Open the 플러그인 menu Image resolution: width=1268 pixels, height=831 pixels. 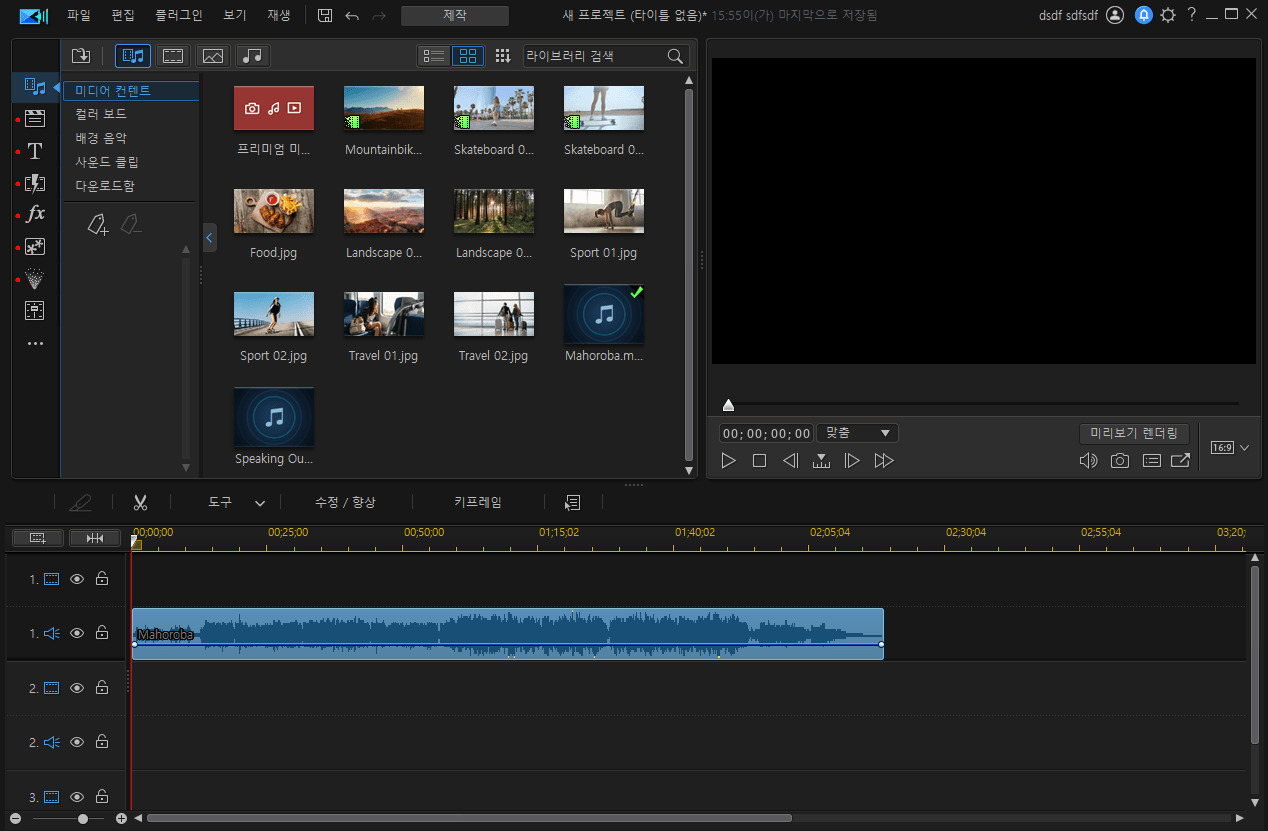[179, 15]
